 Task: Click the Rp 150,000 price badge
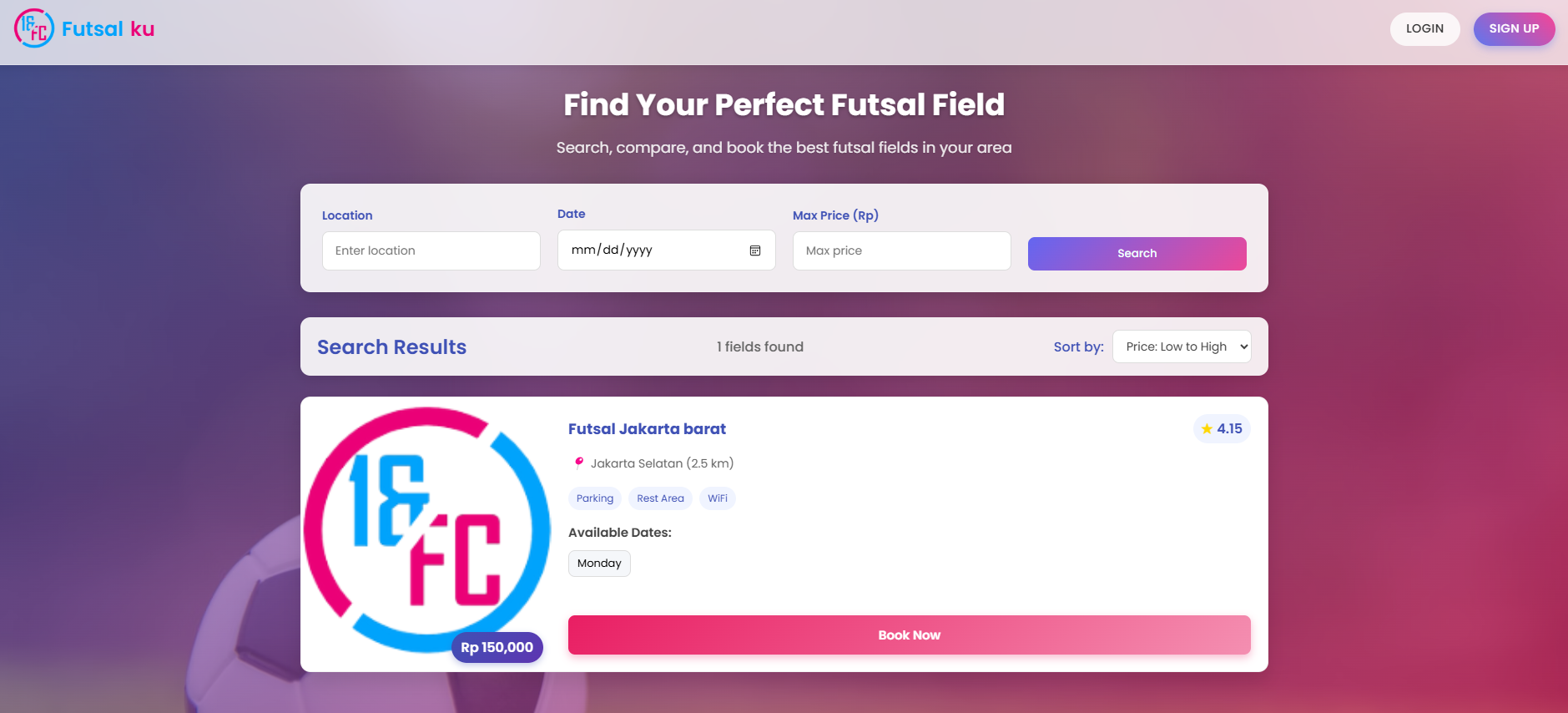[497, 646]
